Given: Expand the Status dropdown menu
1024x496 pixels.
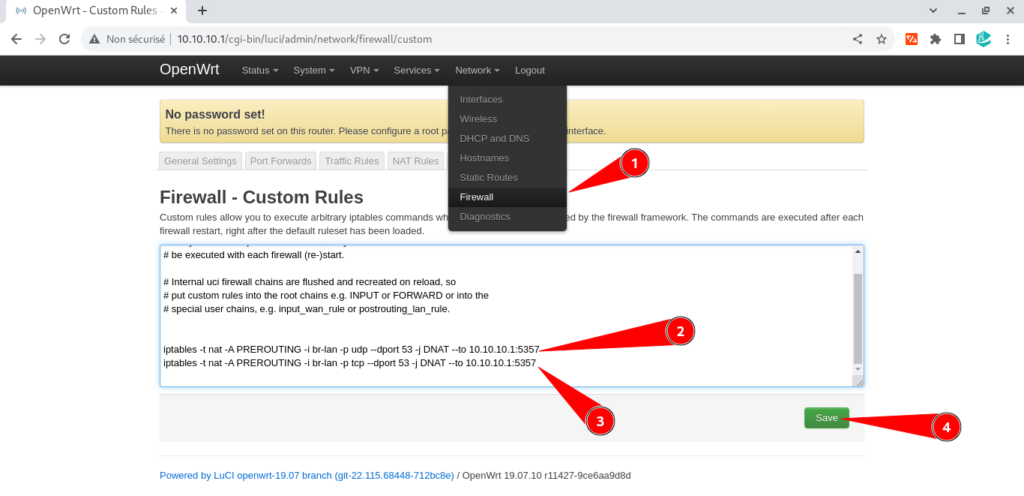Looking at the screenshot, I should pyautogui.click(x=260, y=70).
